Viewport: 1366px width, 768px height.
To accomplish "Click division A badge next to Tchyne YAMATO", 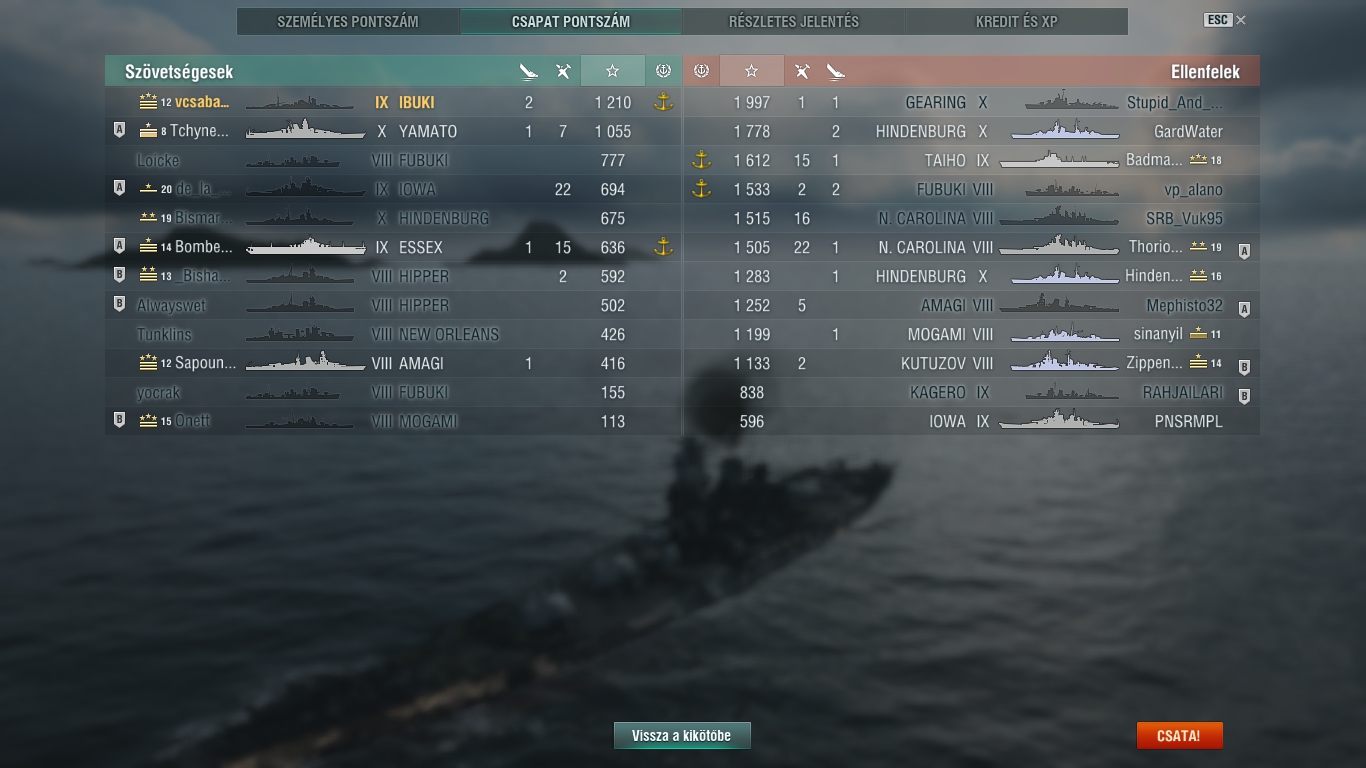I will [119, 130].
